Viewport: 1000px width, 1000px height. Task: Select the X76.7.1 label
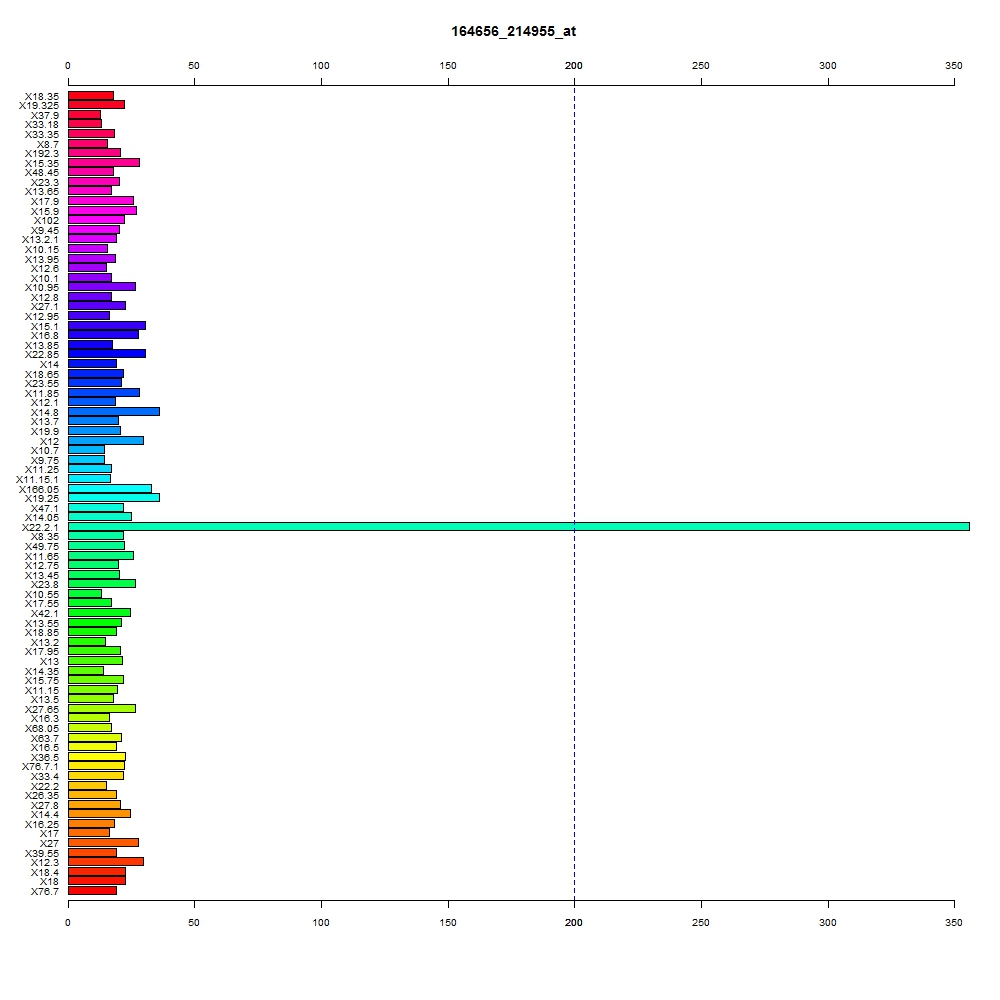[x=40, y=767]
